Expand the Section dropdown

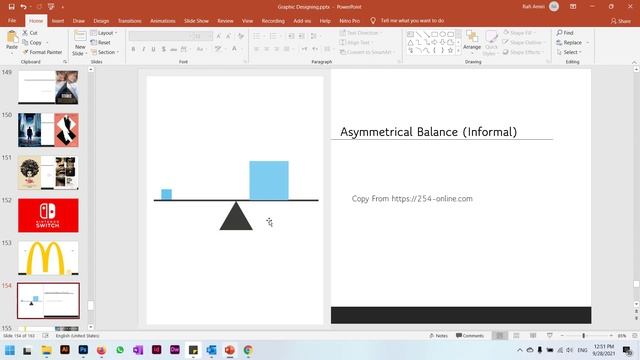pyautogui.click(x=105, y=52)
